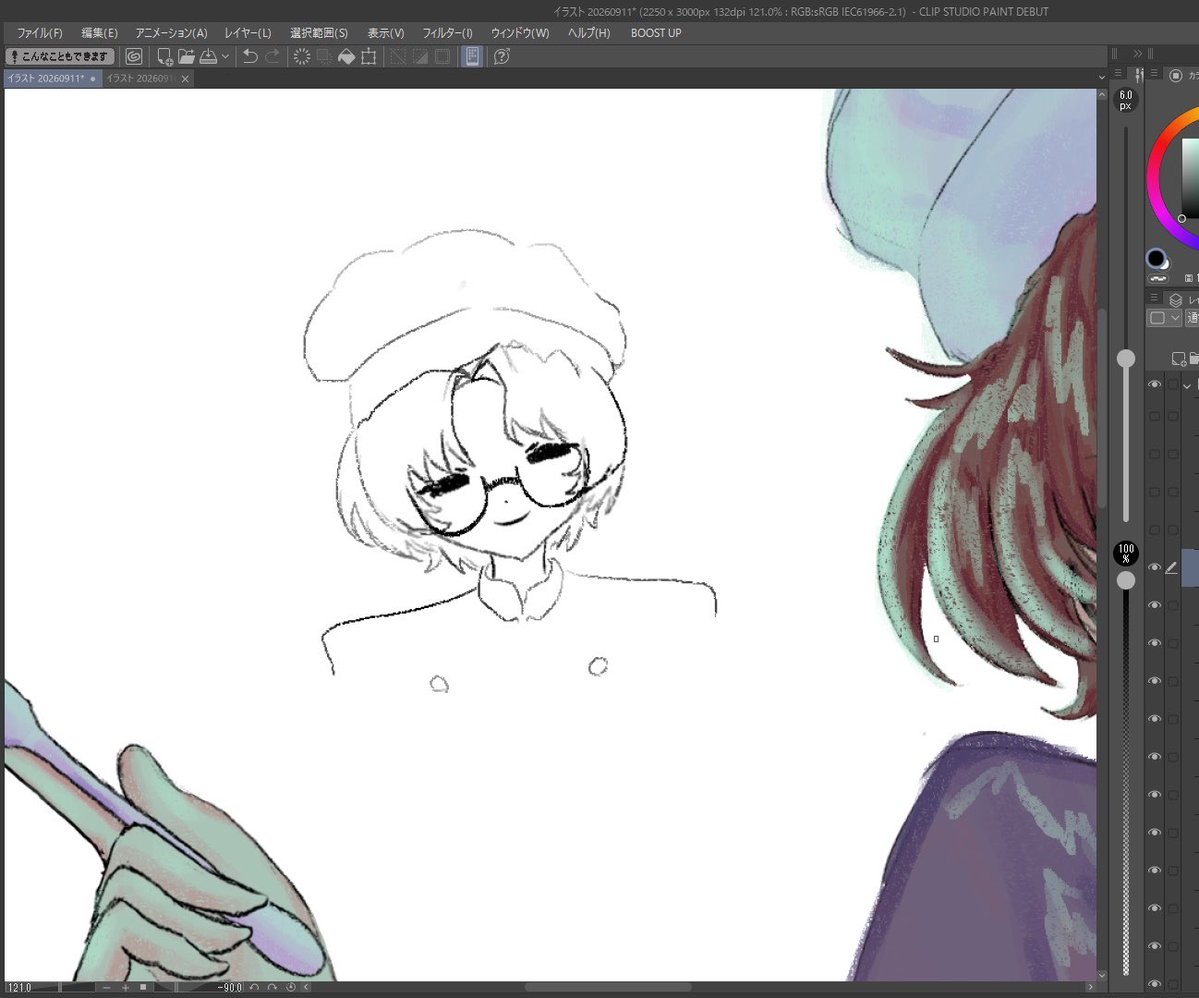
Task: Collapse the layer folder chevron
Action: click(1187, 386)
